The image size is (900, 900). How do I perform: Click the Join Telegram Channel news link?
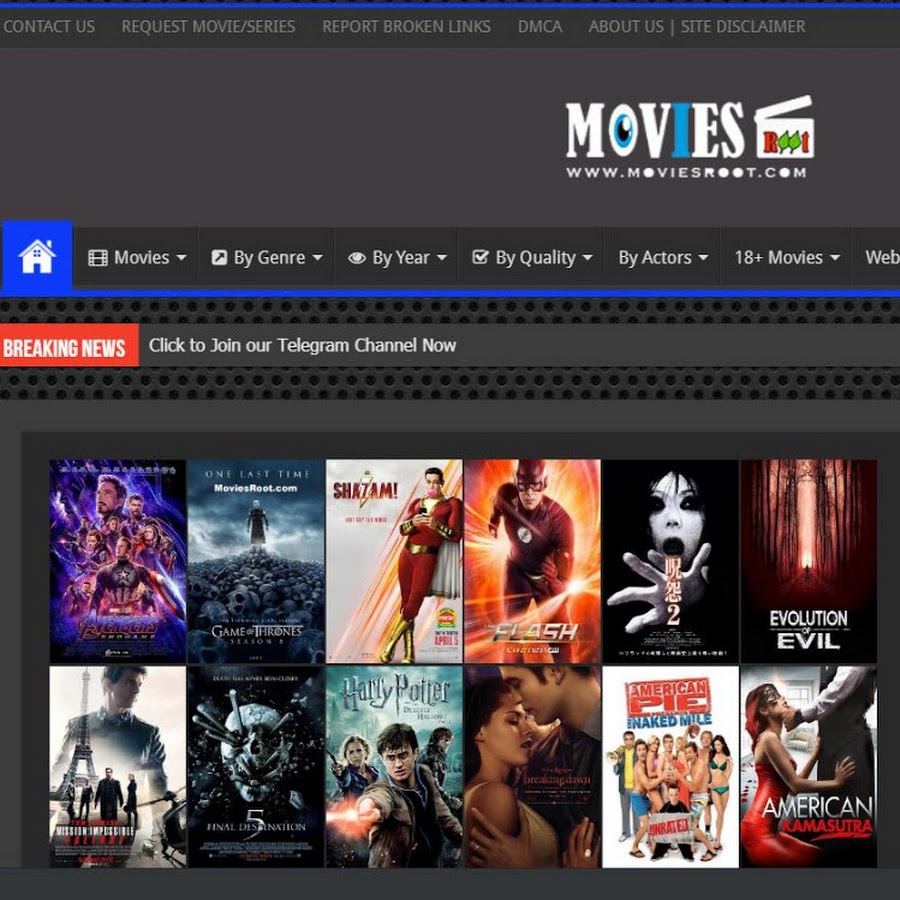point(302,346)
